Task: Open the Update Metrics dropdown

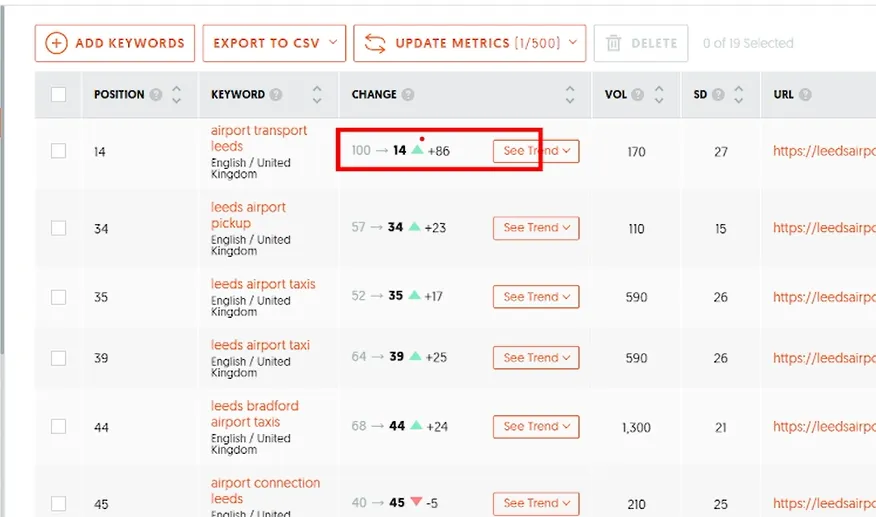Action: 470,43
